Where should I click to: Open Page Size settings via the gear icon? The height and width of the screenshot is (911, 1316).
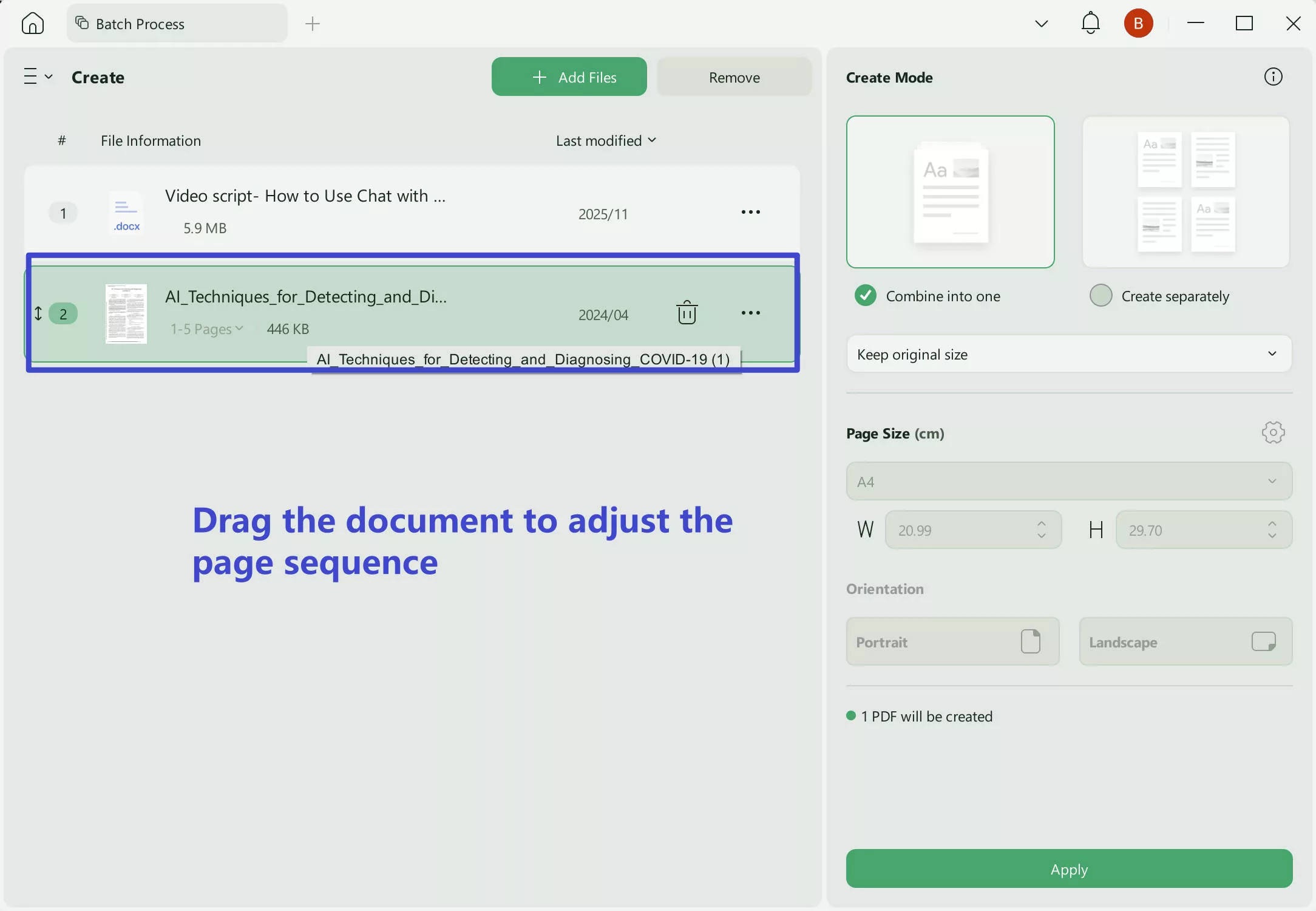(x=1274, y=432)
